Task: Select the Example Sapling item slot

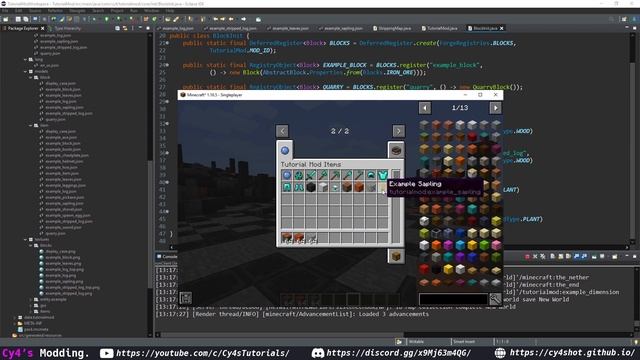Action: tap(383, 187)
